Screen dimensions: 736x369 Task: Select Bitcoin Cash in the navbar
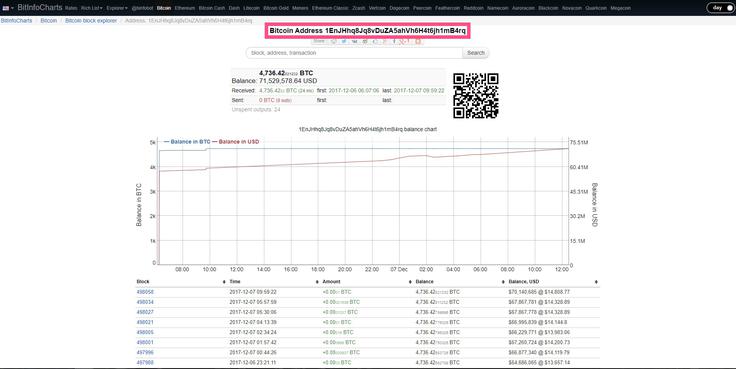[212, 8]
